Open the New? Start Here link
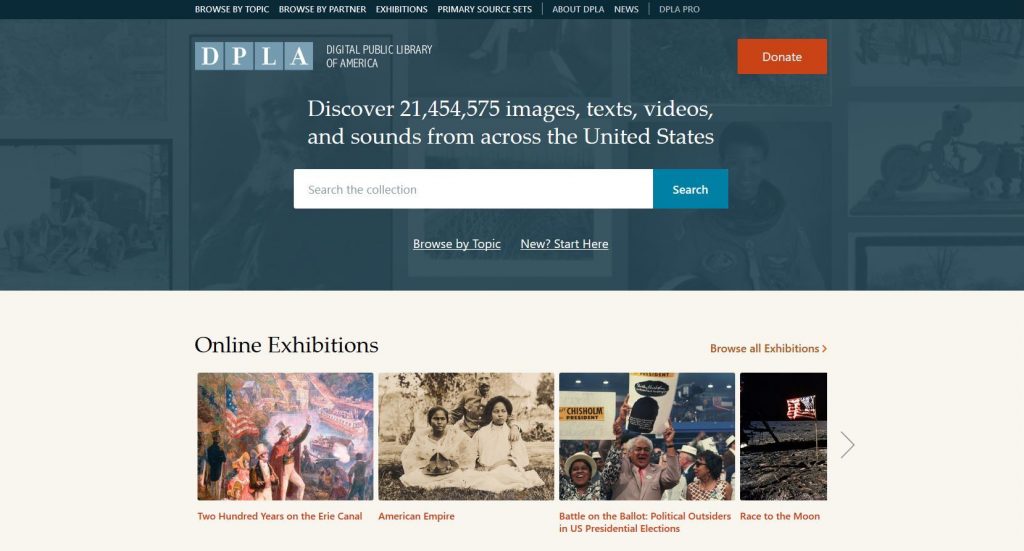 (x=564, y=244)
